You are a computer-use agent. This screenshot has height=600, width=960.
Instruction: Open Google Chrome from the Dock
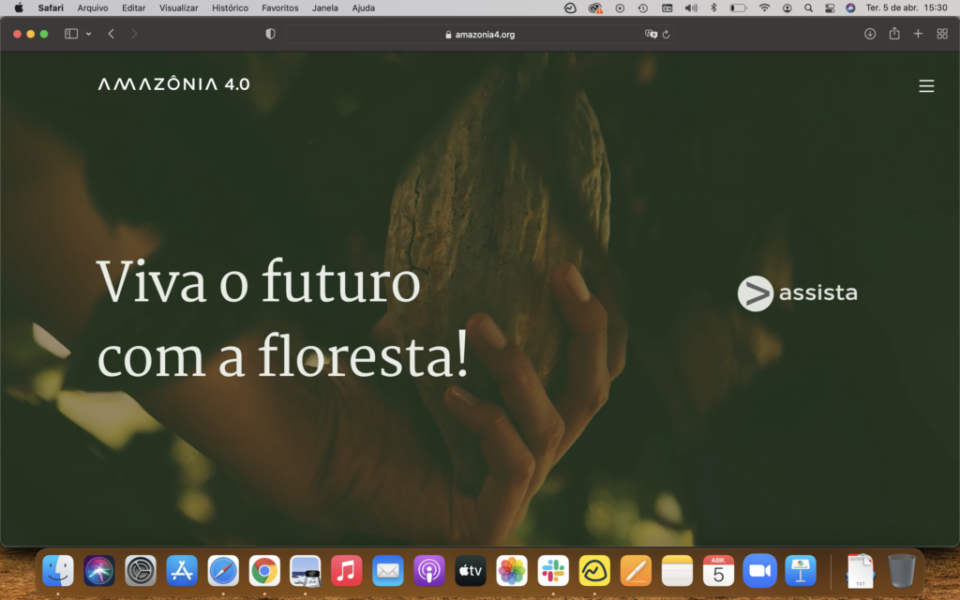click(x=264, y=571)
